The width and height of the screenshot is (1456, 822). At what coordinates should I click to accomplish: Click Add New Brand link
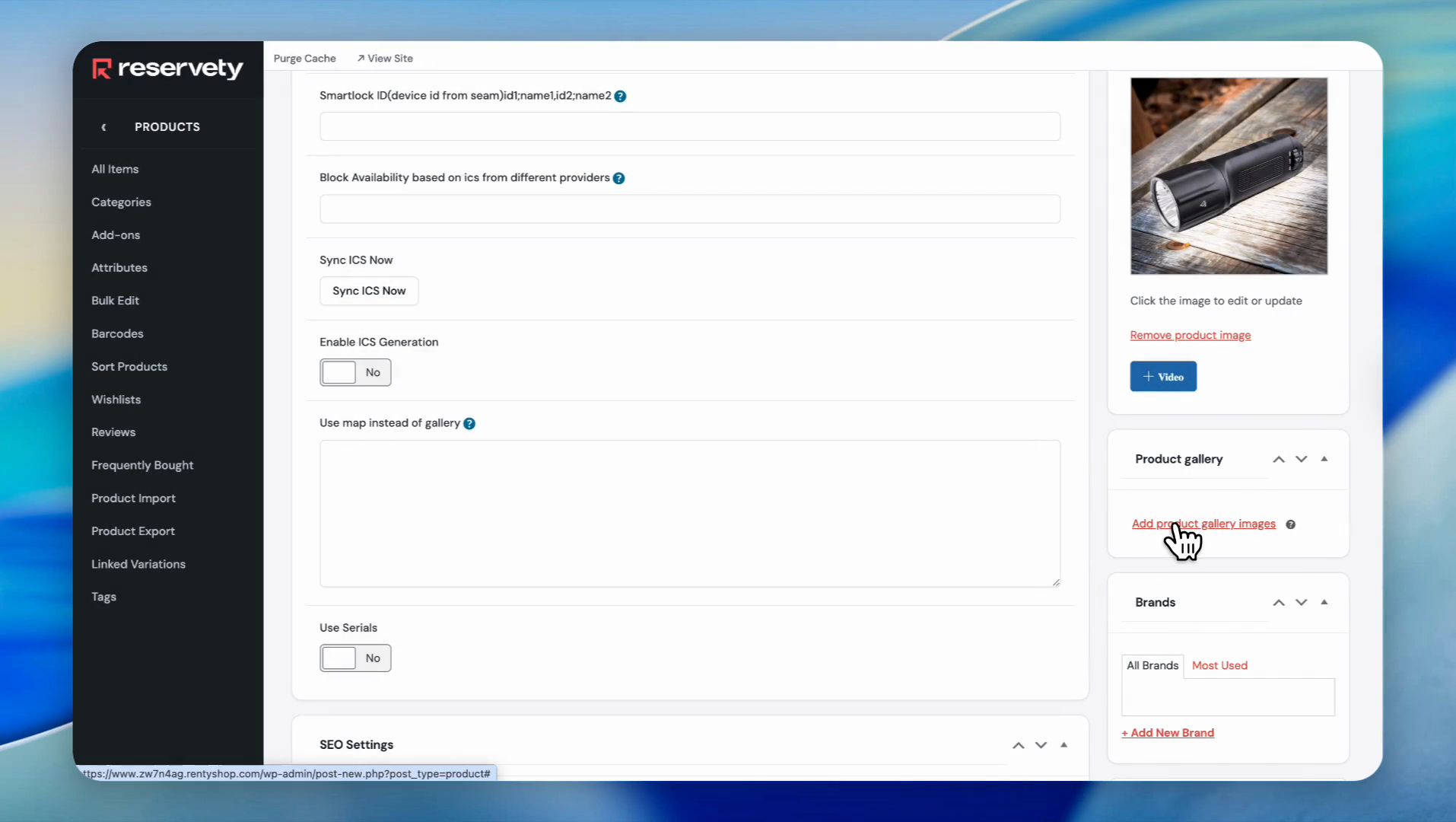point(1168,733)
